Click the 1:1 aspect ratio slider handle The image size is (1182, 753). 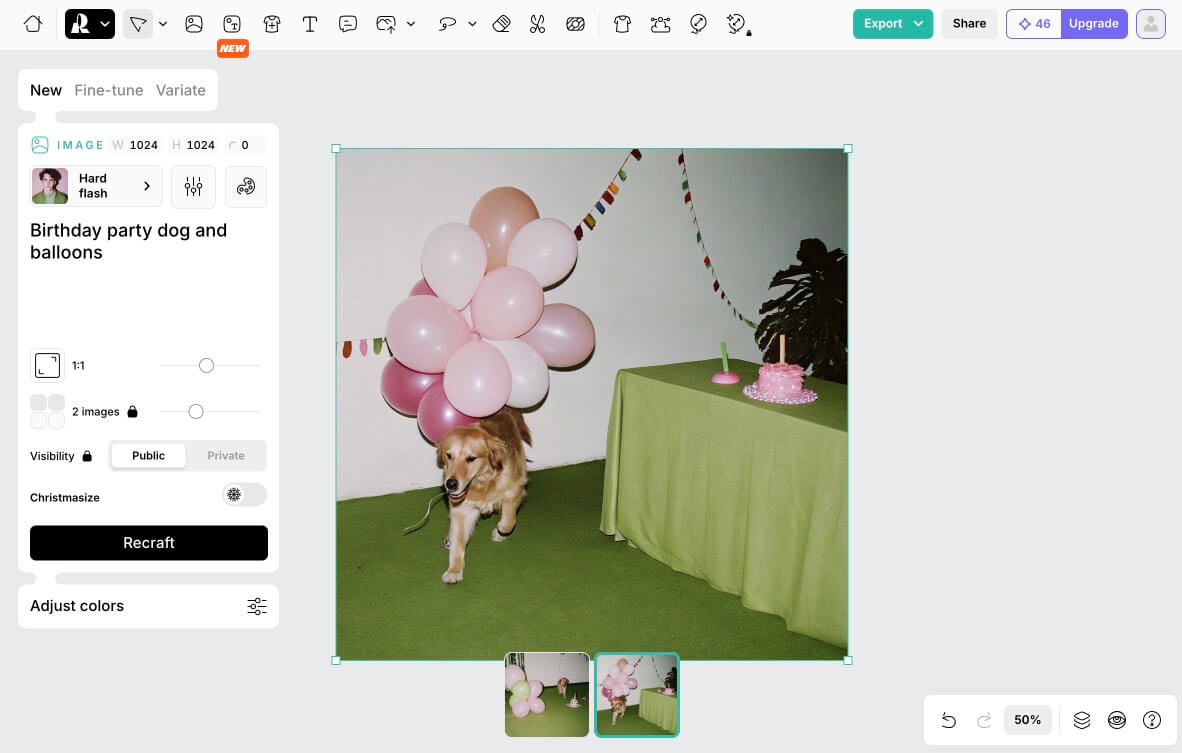coord(206,366)
